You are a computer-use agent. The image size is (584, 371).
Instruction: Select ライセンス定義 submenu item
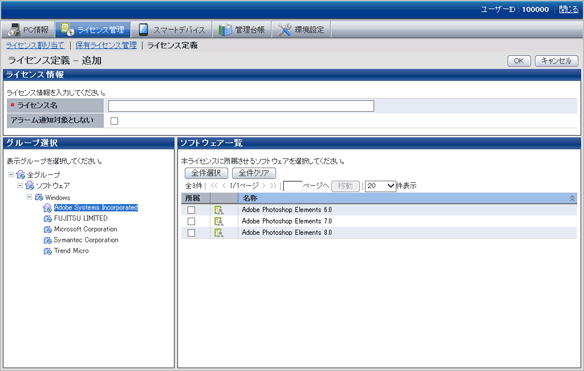click(172, 45)
